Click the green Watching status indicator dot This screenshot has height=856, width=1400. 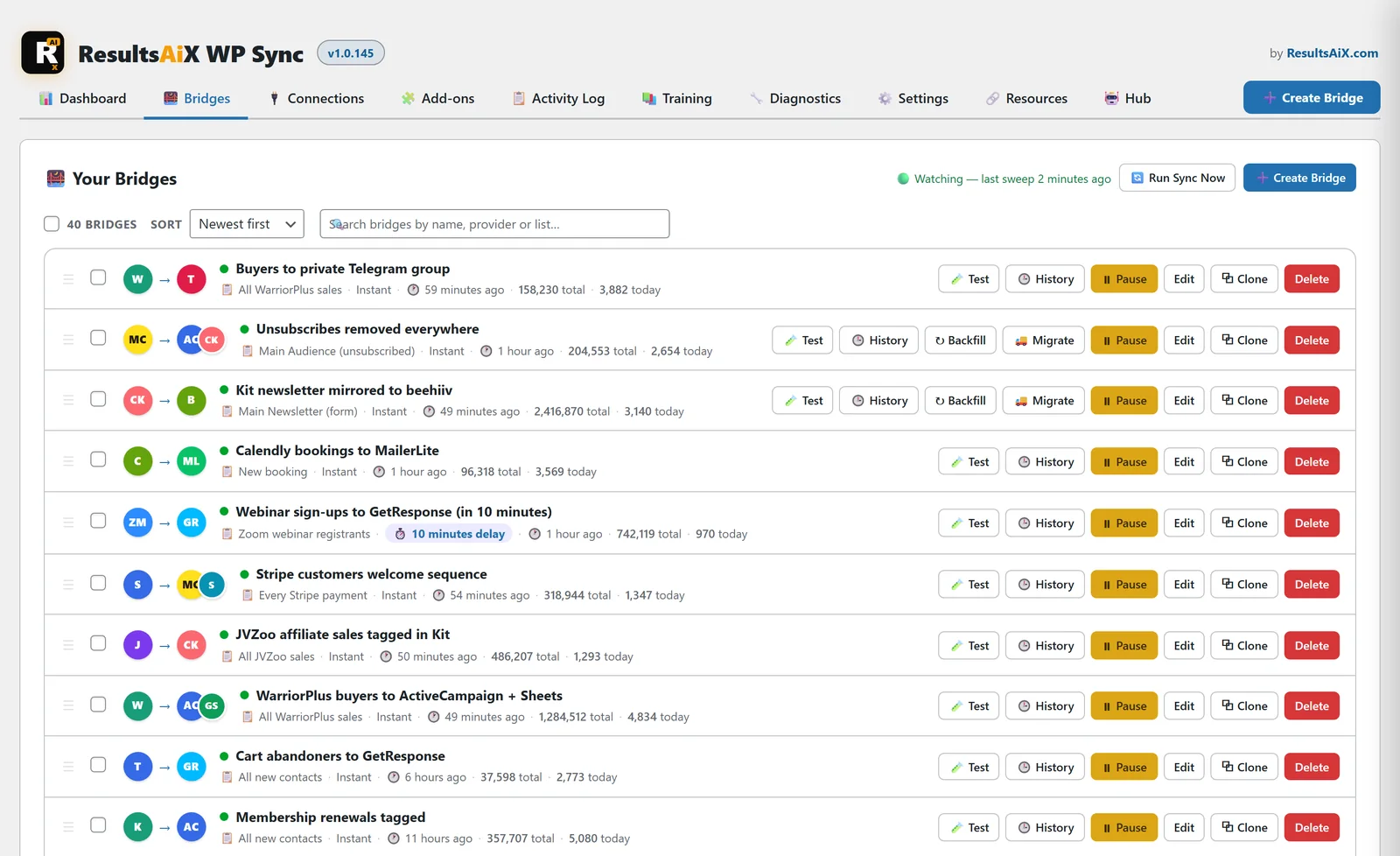903,179
